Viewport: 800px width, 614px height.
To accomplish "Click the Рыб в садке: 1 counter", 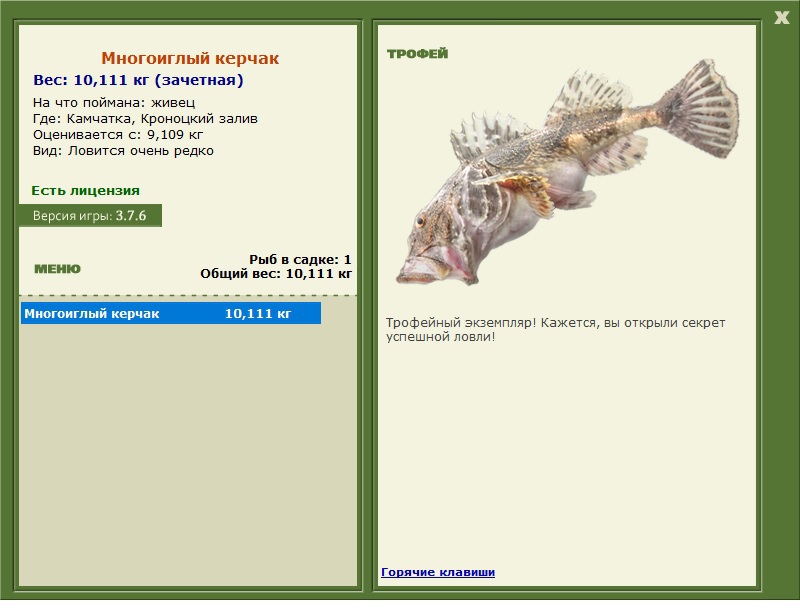I will (300, 259).
